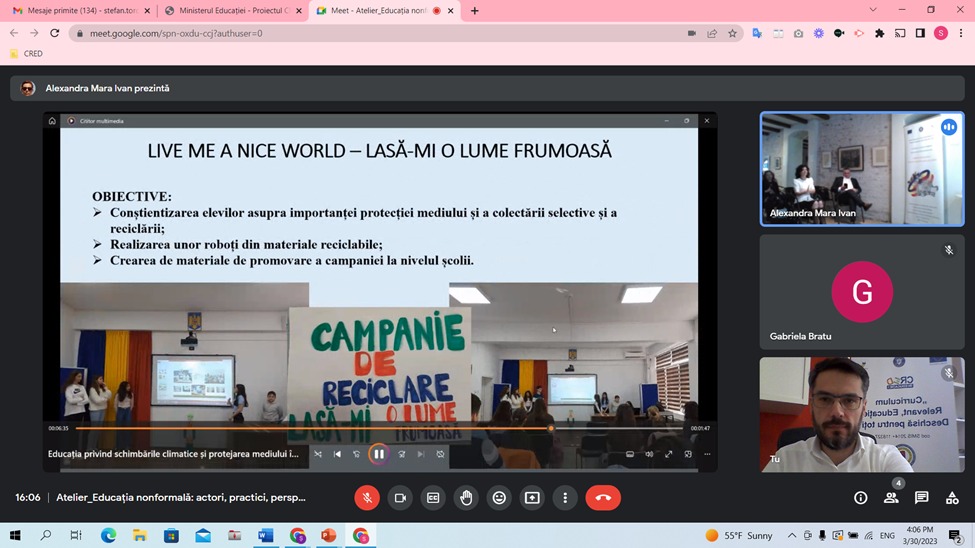This screenshot has width=975, height=548.
Task: Open Meet's more options menu
Action: tap(565, 498)
